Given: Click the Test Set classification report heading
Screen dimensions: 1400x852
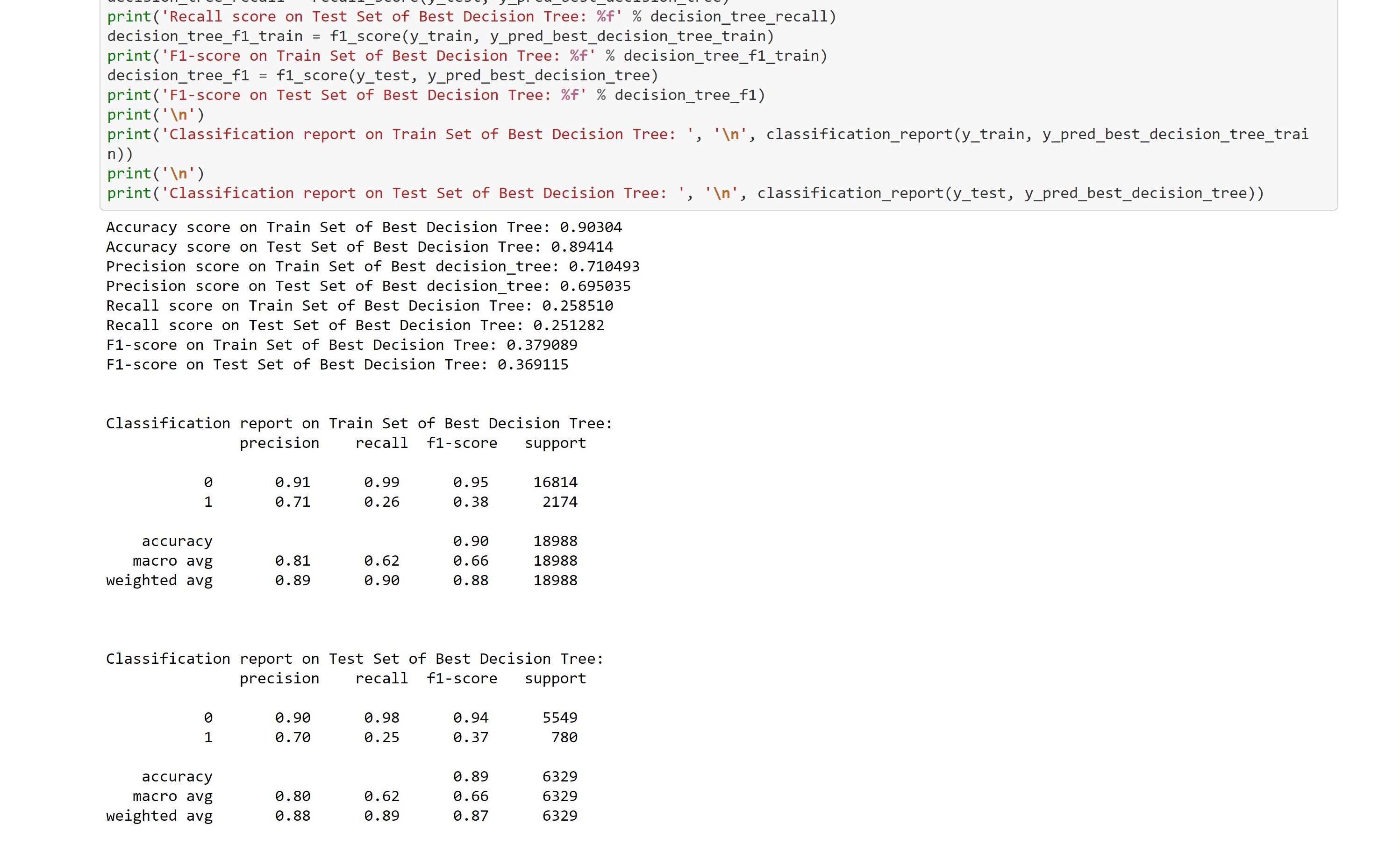Looking at the screenshot, I should tap(355, 659).
